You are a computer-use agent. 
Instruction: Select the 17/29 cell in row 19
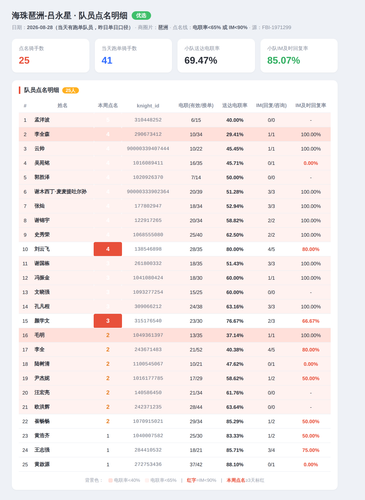pos(196,378)
